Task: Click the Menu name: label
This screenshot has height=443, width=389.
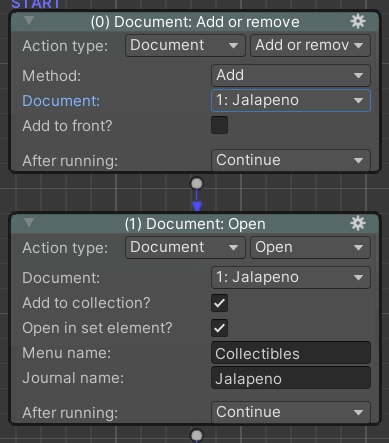Action: pos(67,353)
